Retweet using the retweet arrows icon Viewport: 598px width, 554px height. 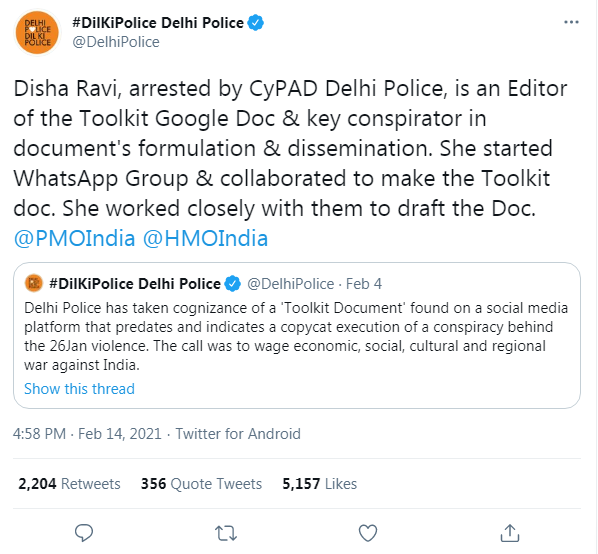[x=226, y=533]
